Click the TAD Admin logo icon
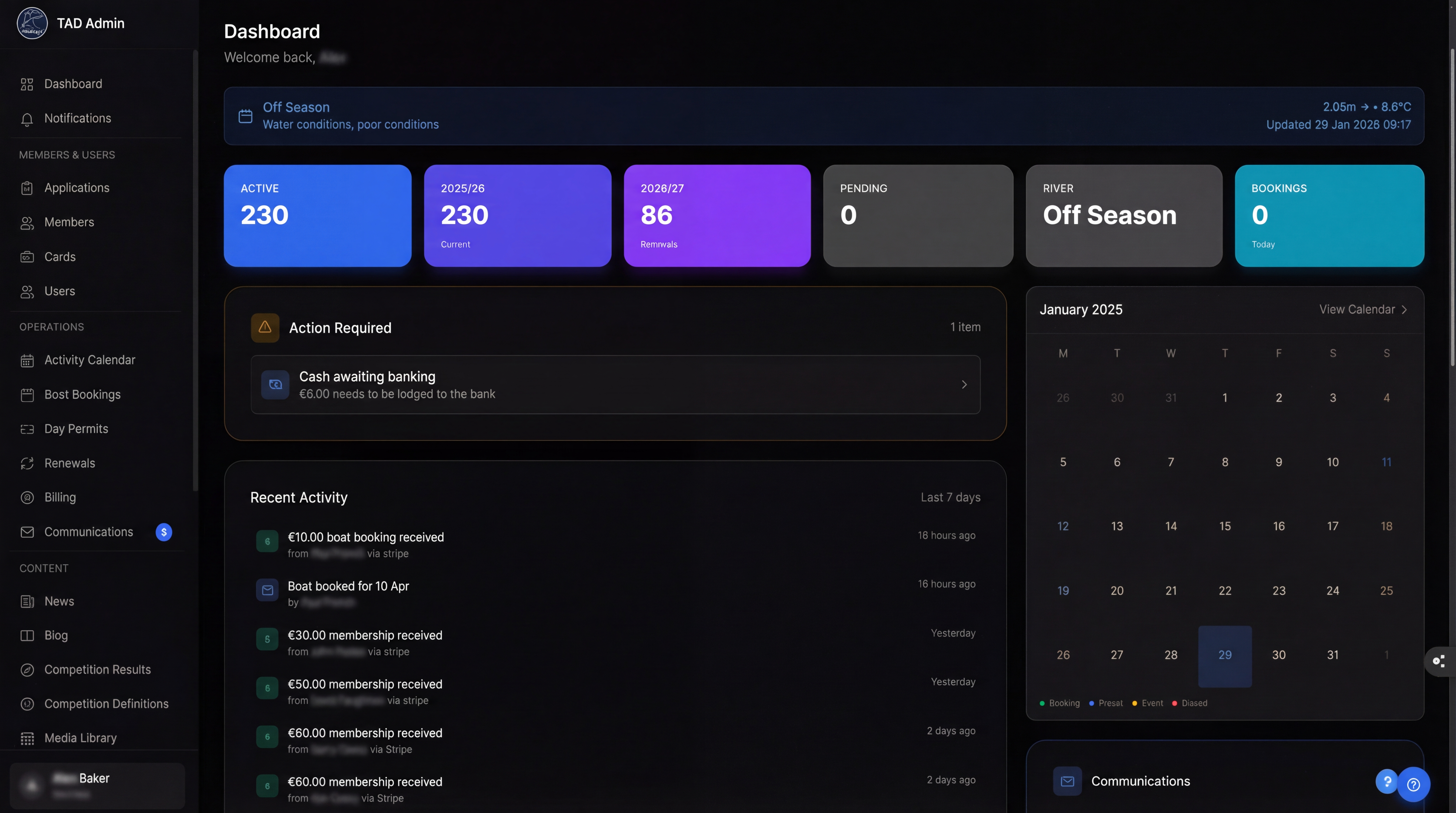This screenshot has width=1456, height=813. click(x=32, y=23)
